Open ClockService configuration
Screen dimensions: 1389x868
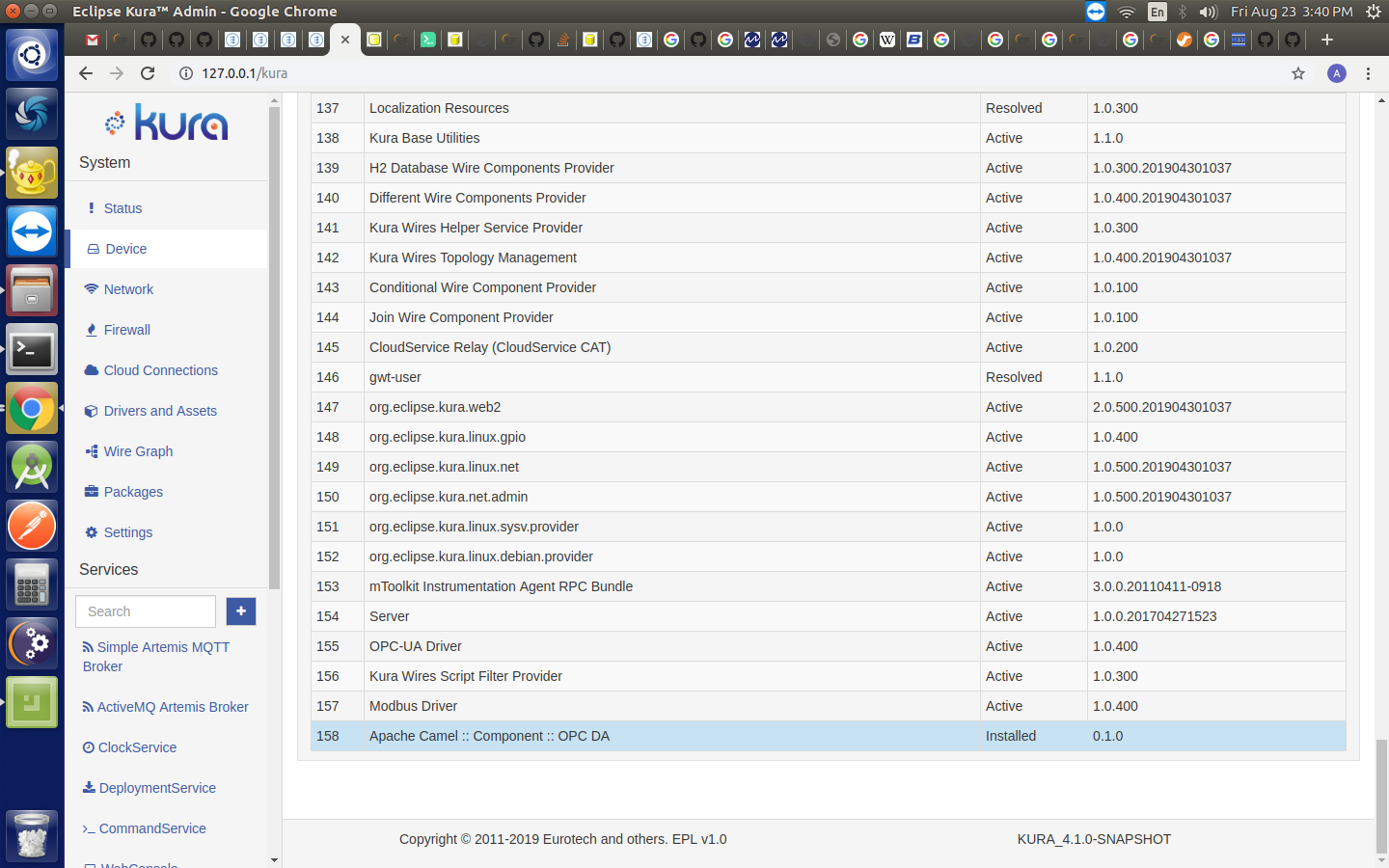(129, 747)
